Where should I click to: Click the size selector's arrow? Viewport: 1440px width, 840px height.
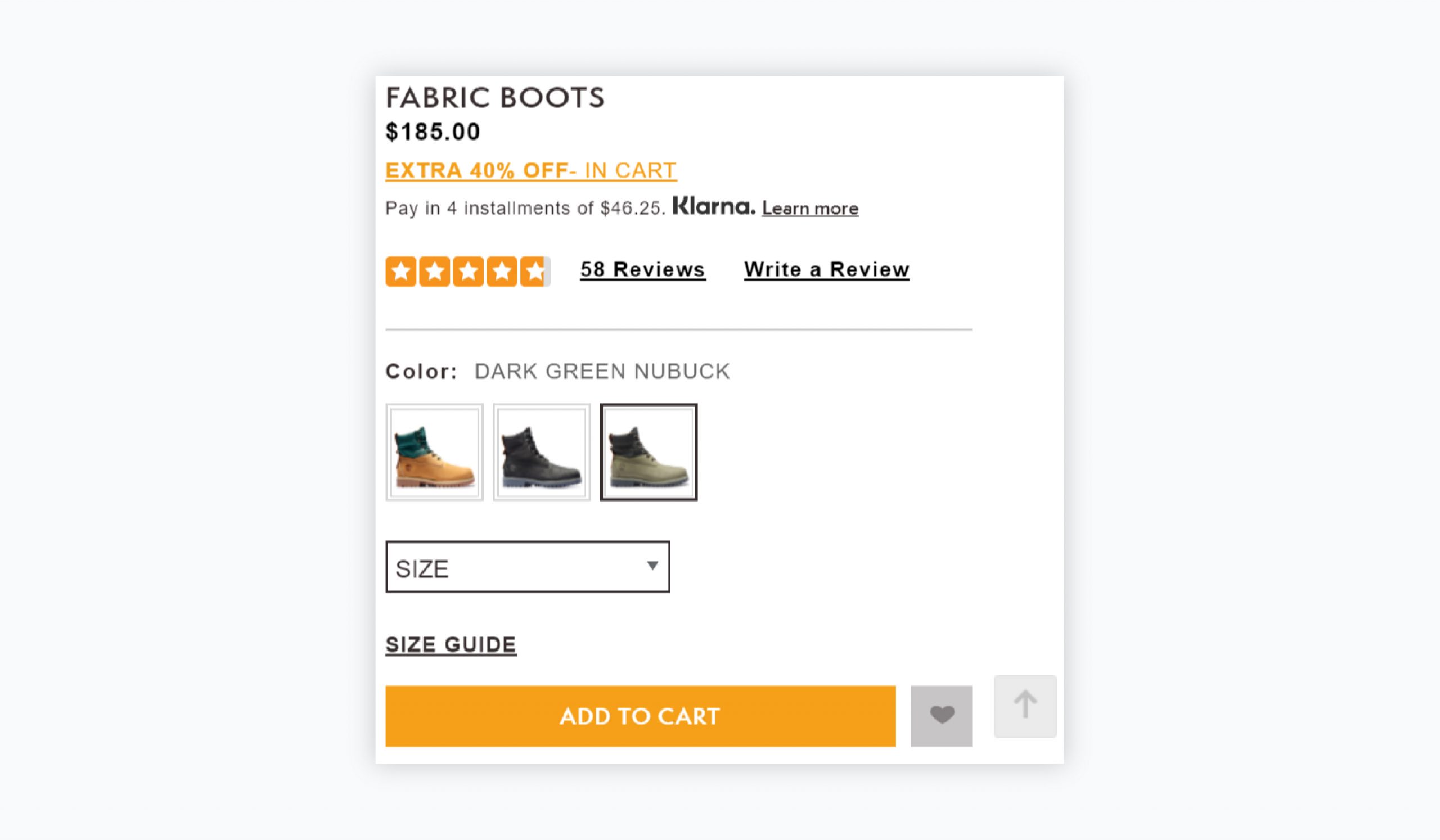click(654, 567)
